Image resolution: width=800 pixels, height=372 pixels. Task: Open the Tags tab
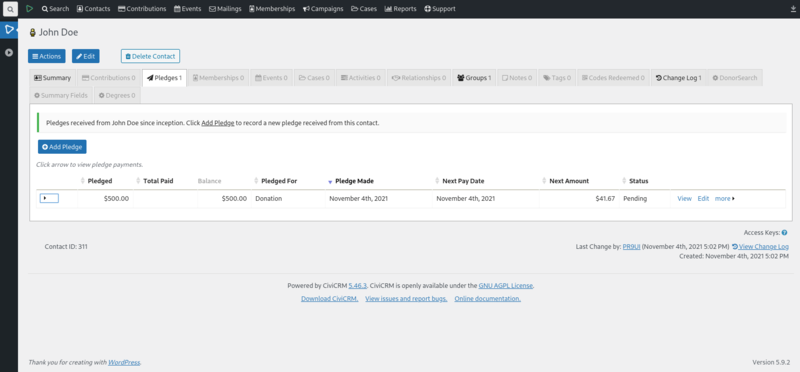pyautogui.click(x=557, y=78)
